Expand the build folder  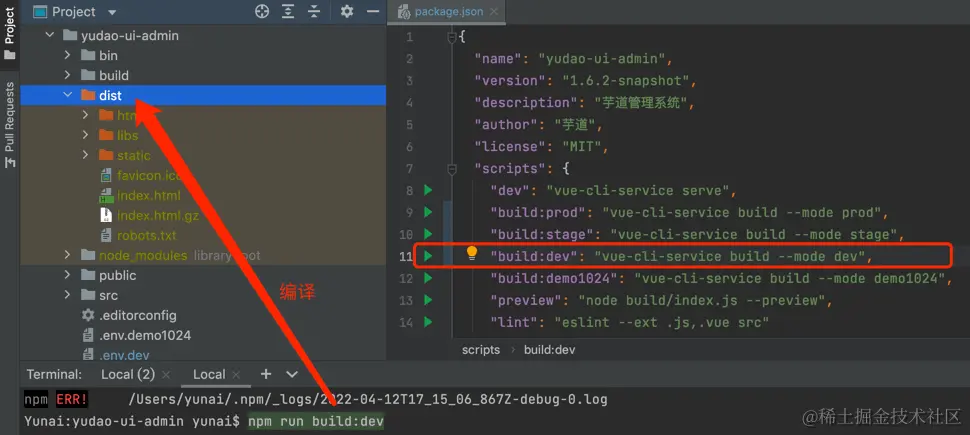(67, 75)
